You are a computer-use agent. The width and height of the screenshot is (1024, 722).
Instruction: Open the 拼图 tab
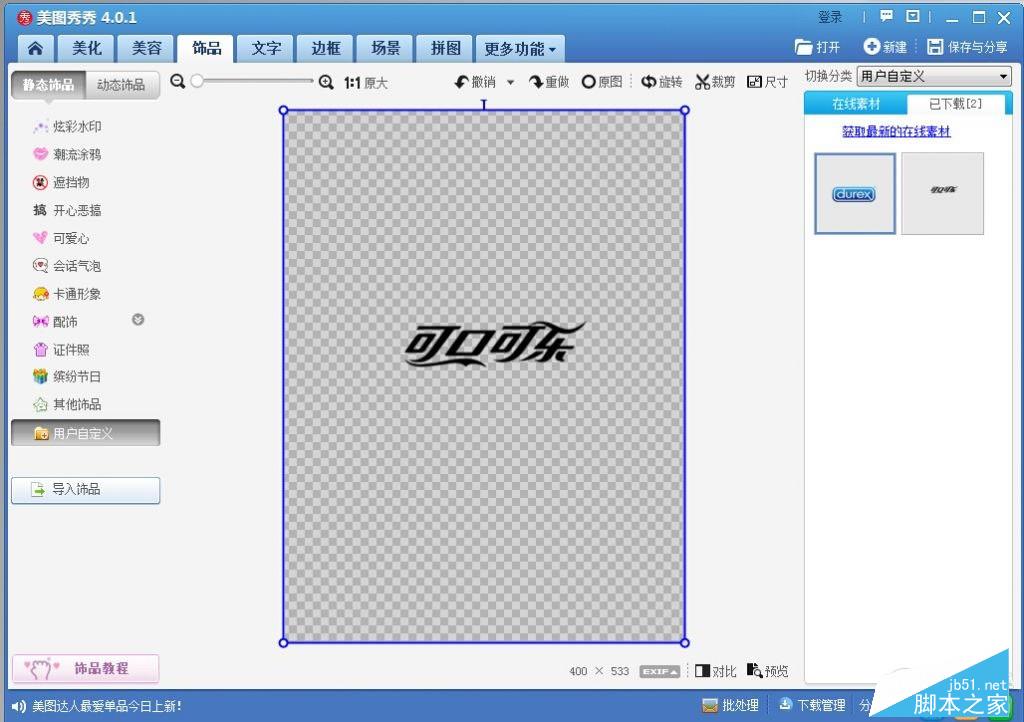point(445,48)
